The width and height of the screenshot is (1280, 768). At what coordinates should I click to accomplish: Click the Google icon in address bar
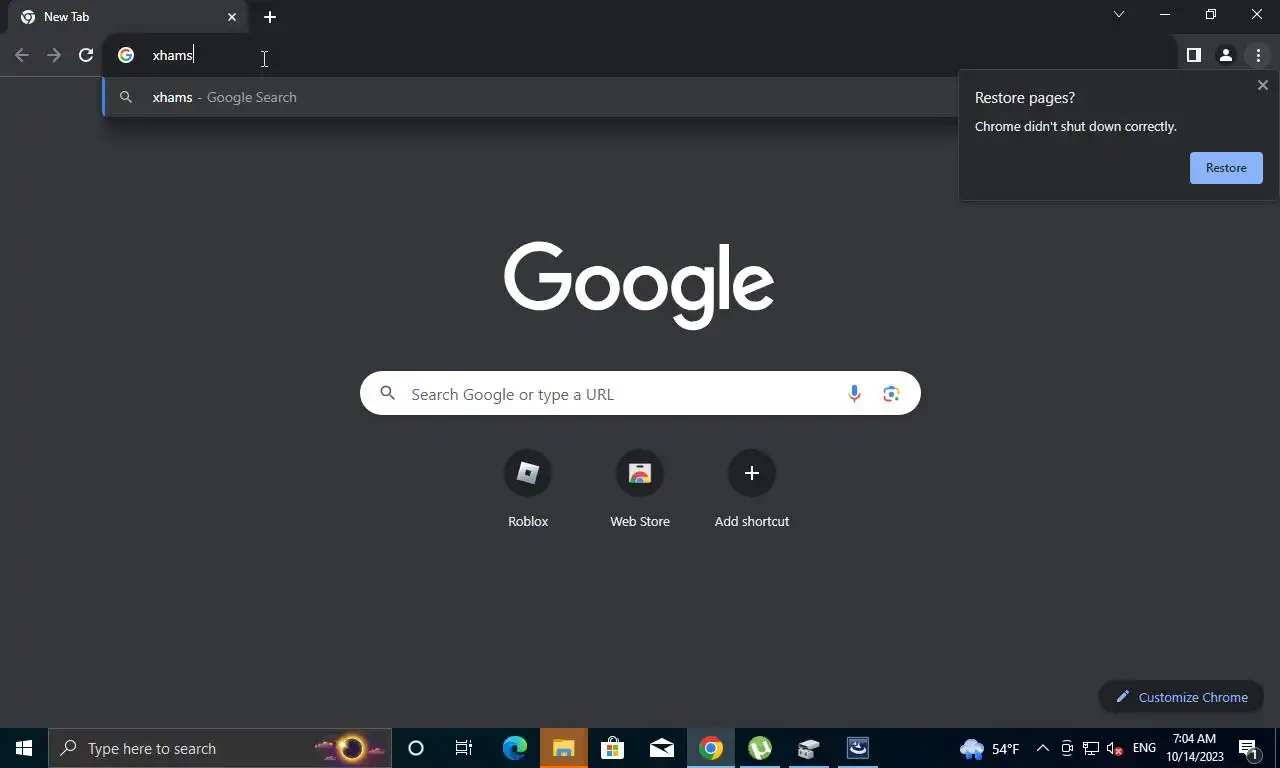[126, 56]
